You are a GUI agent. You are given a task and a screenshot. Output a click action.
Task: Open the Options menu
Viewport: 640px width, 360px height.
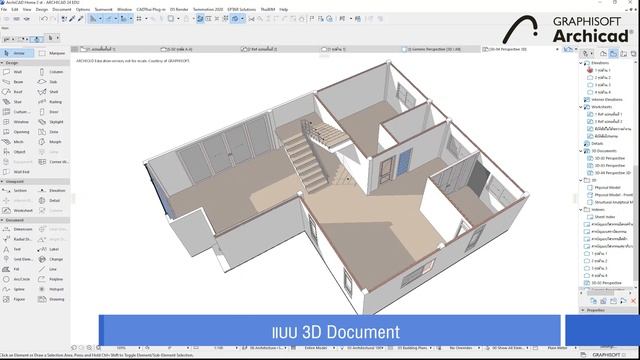coord(83,9)
